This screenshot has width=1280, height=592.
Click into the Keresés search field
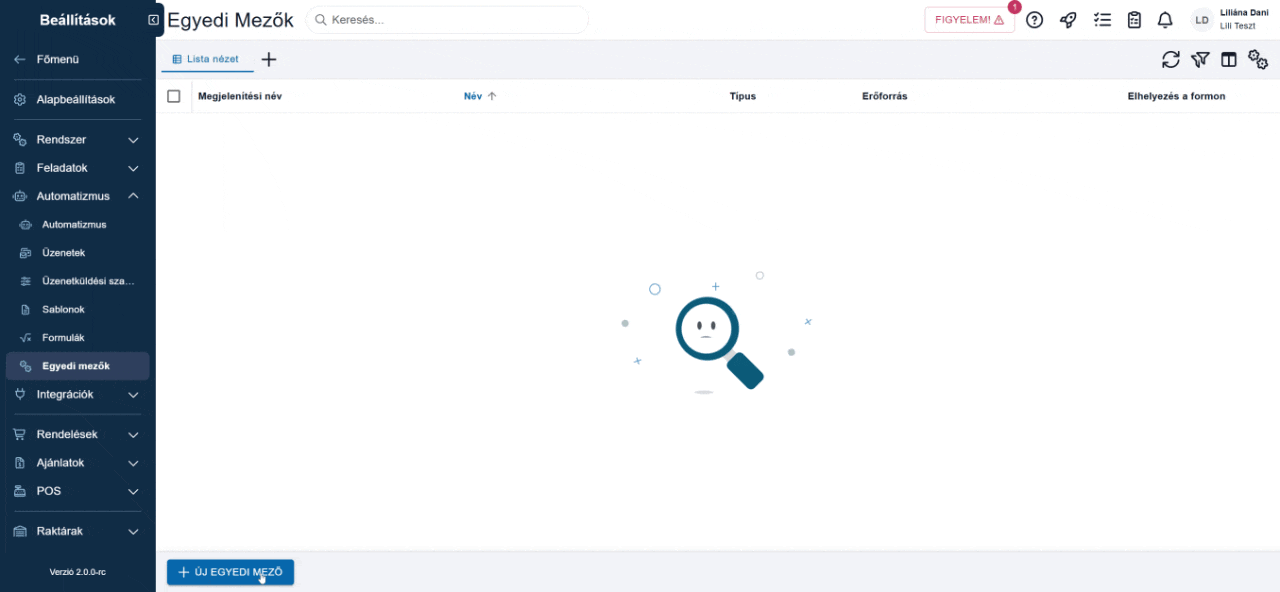coord(450,20)
